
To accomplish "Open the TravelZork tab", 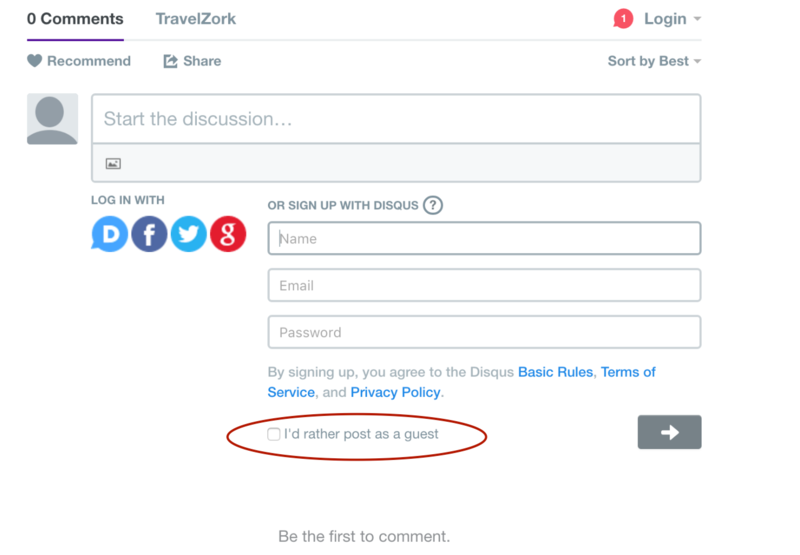I will [x=196, y=19].
